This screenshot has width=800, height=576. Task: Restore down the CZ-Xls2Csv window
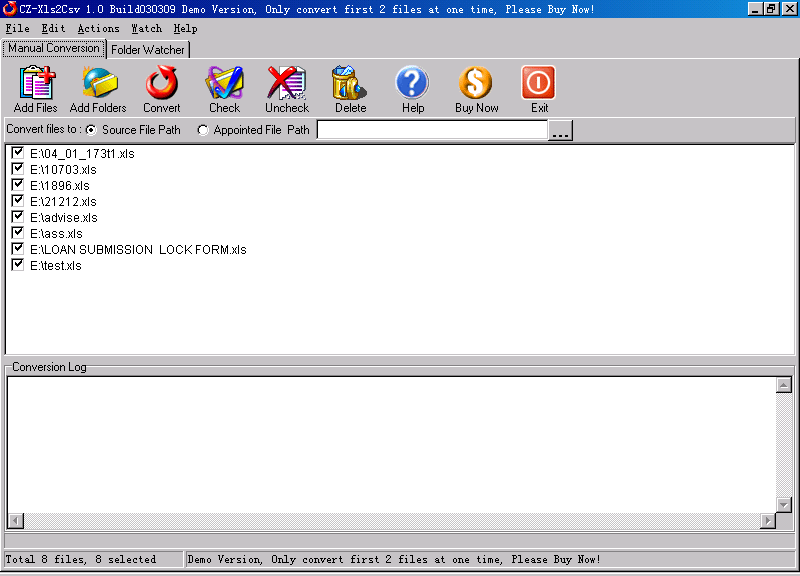click(771, 9)
